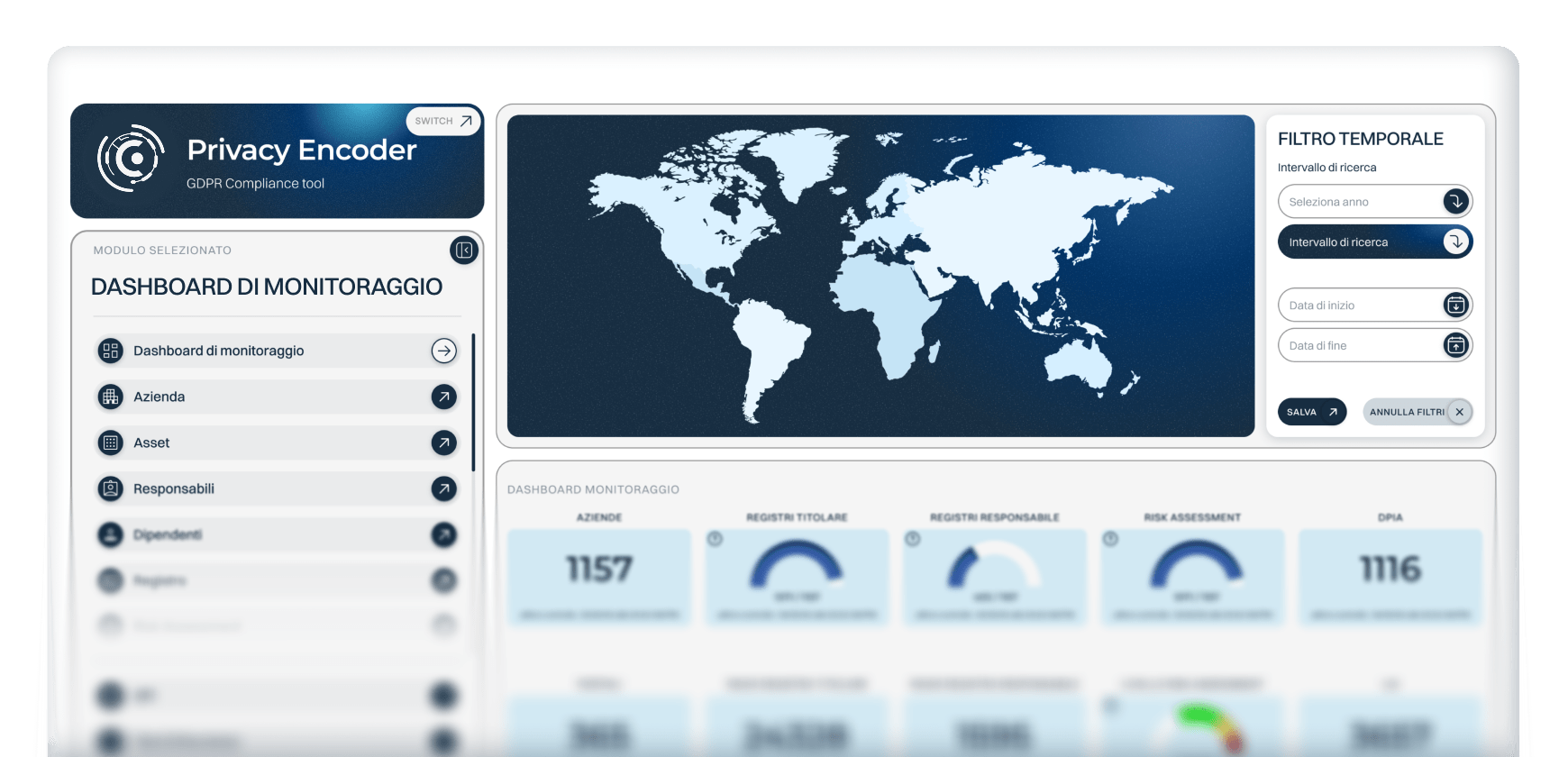The height and width of the screenshot is (757, 1568).
Task: Click the sidebar menu scrollbar
Action: pos(473,402)
